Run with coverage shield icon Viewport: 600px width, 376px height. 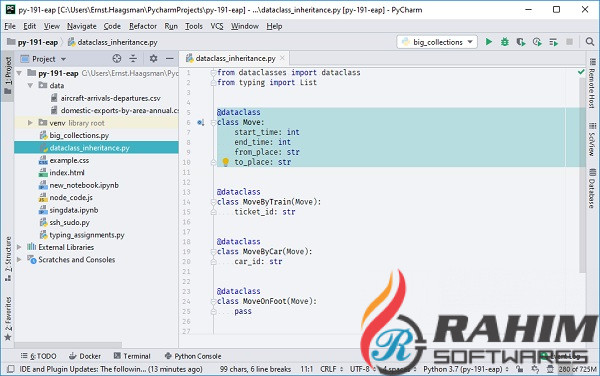[x=520, y=42]
